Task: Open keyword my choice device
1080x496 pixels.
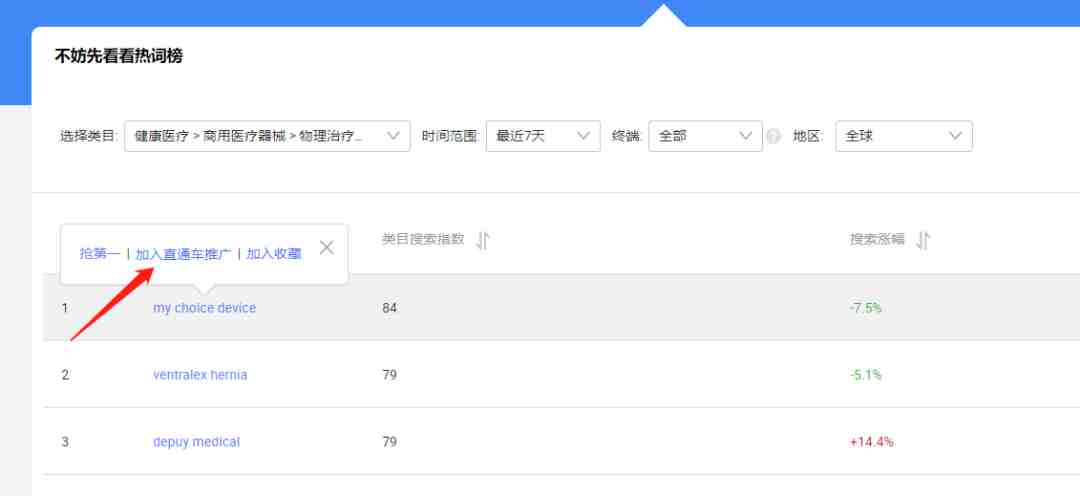Action: tap(205, 308)
